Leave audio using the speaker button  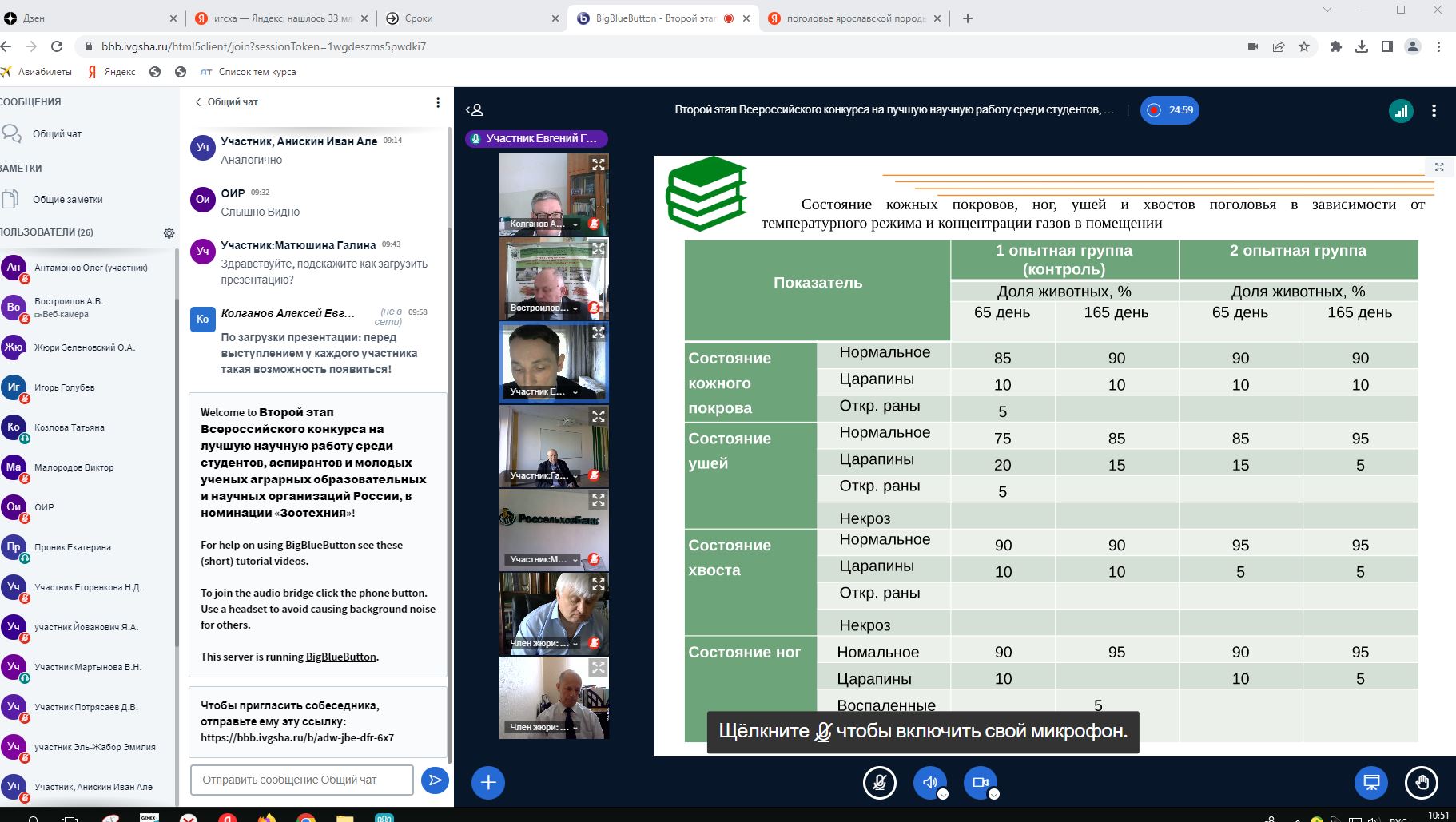coord(929,783)
